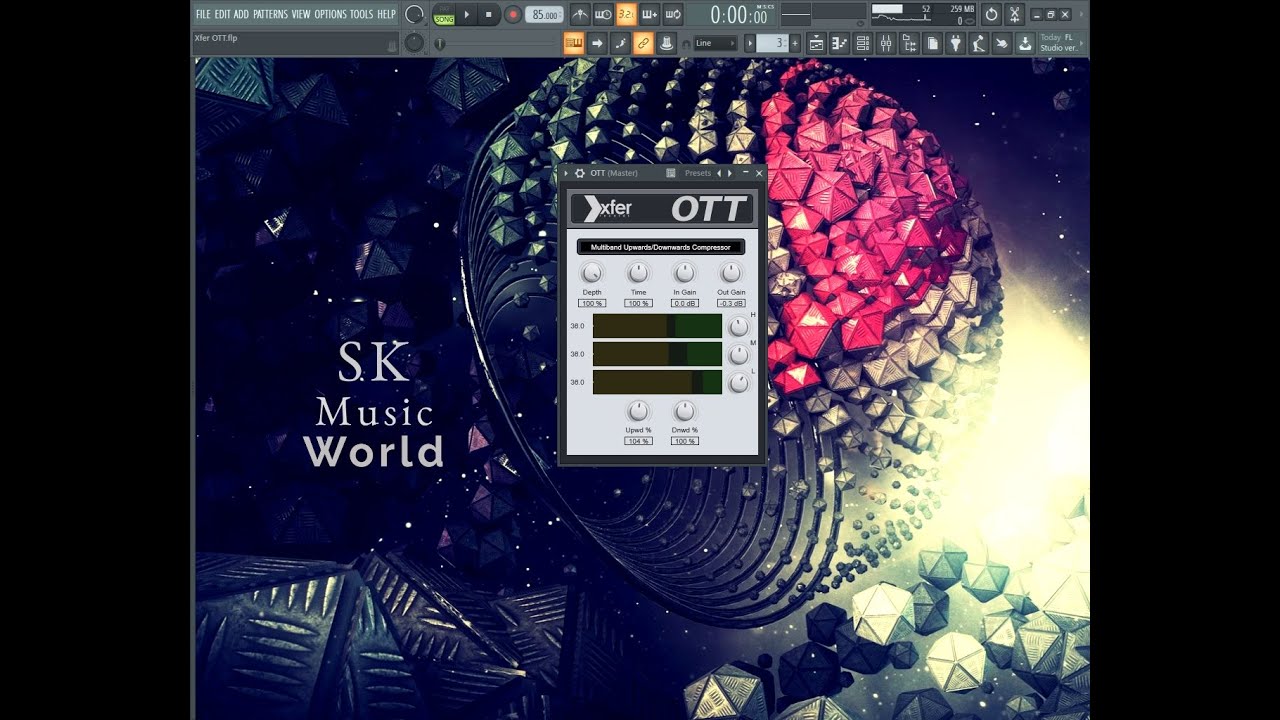Click the Depth knob in OTT
Screen dimensions: 1280x720
592,273
